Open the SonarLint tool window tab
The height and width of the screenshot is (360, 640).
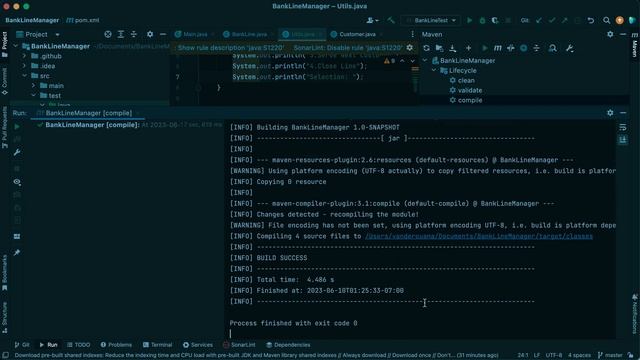point(239,345)
